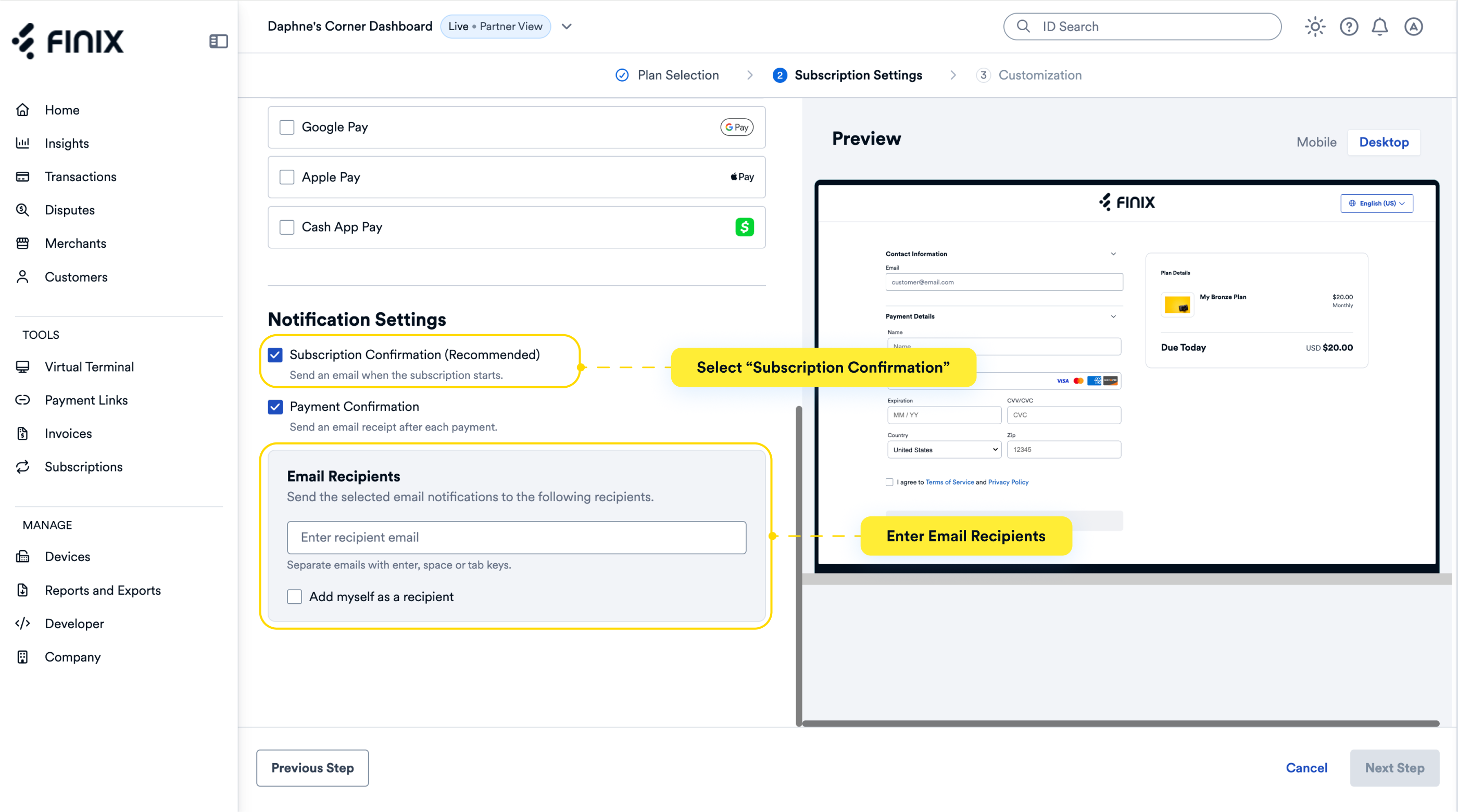Select the Subscription Settings step
This screenshot has height=812, width=1458.
point(847,75)
